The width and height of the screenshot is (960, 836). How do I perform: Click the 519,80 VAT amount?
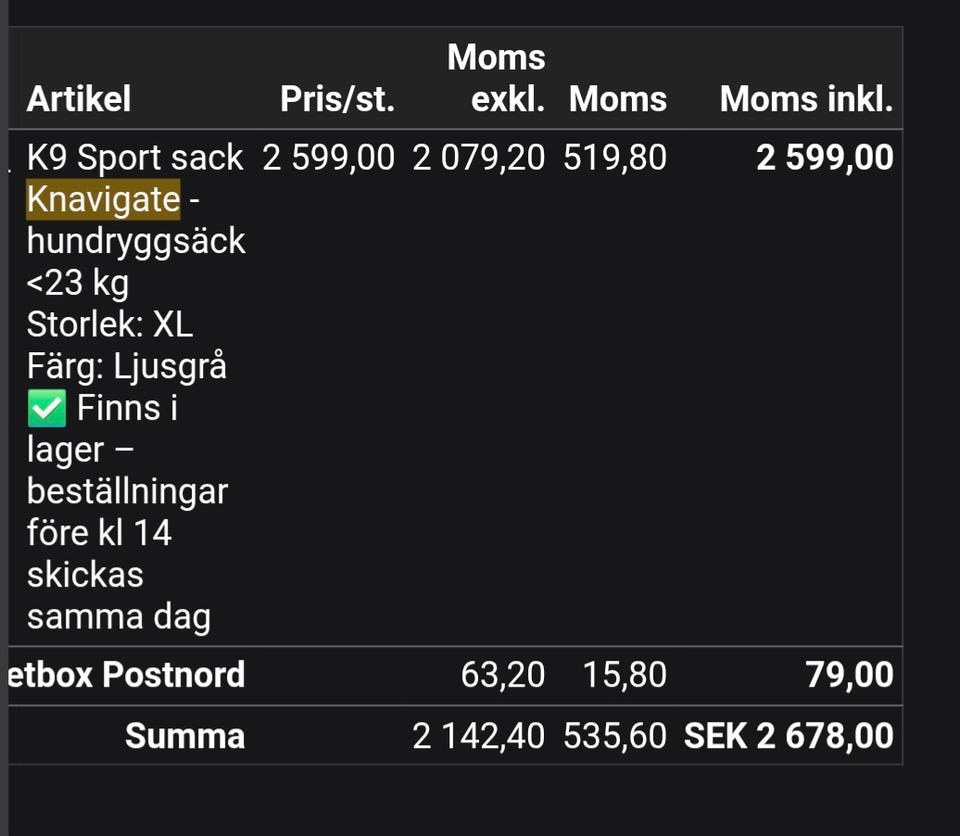[x=615, y=157]
